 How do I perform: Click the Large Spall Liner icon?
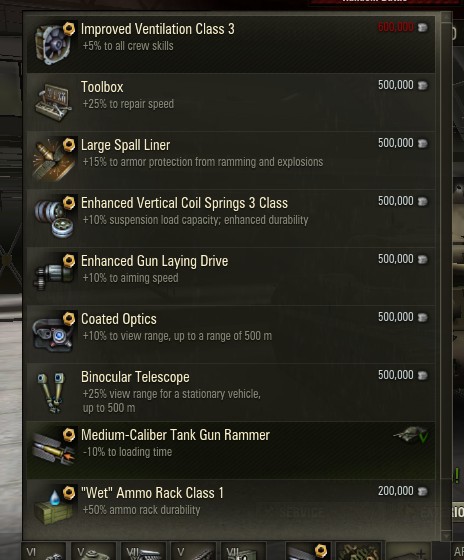point(54,160)
